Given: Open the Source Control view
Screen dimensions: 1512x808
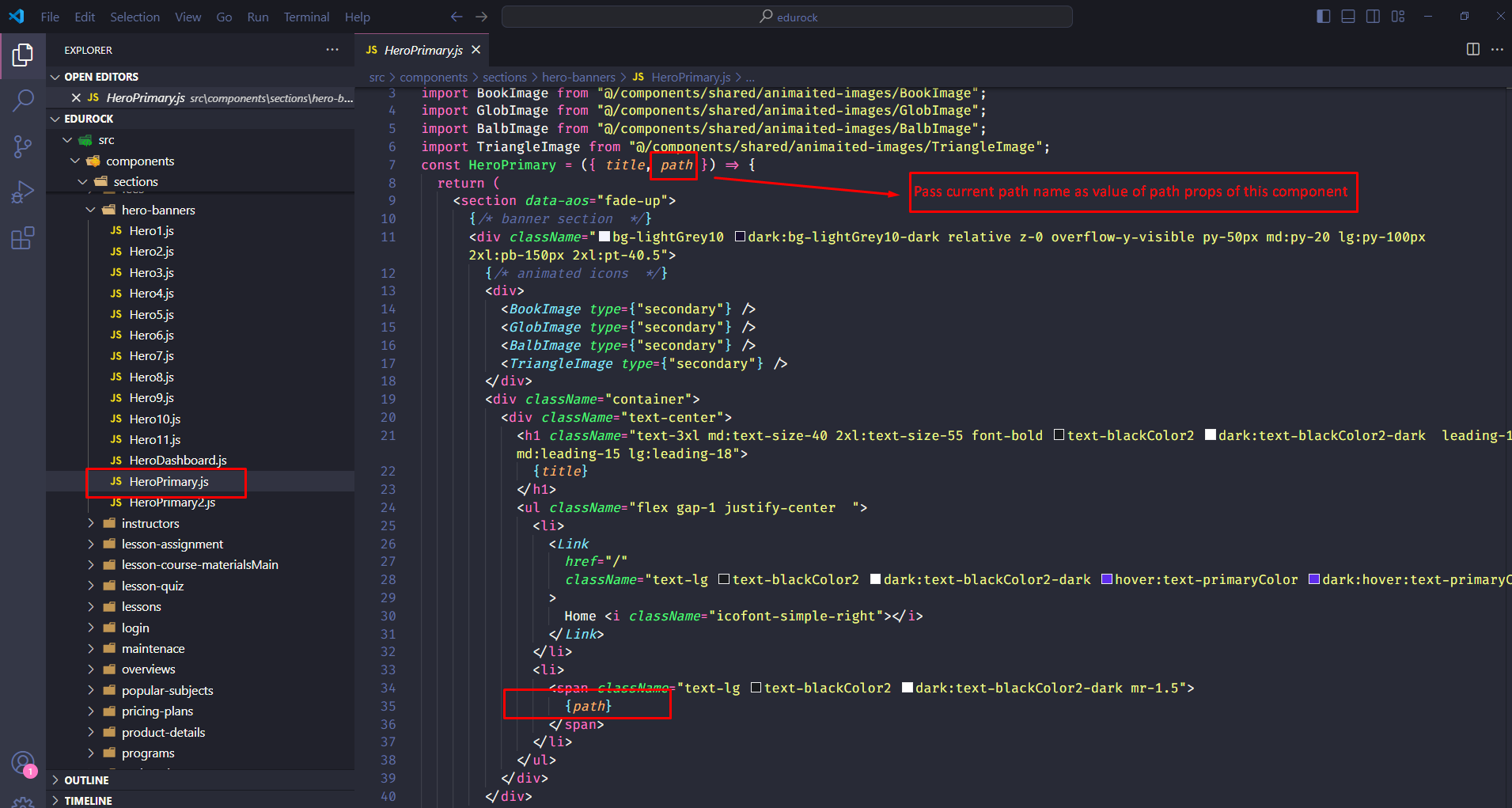Looking at the screenshot, I should [23, 146].
